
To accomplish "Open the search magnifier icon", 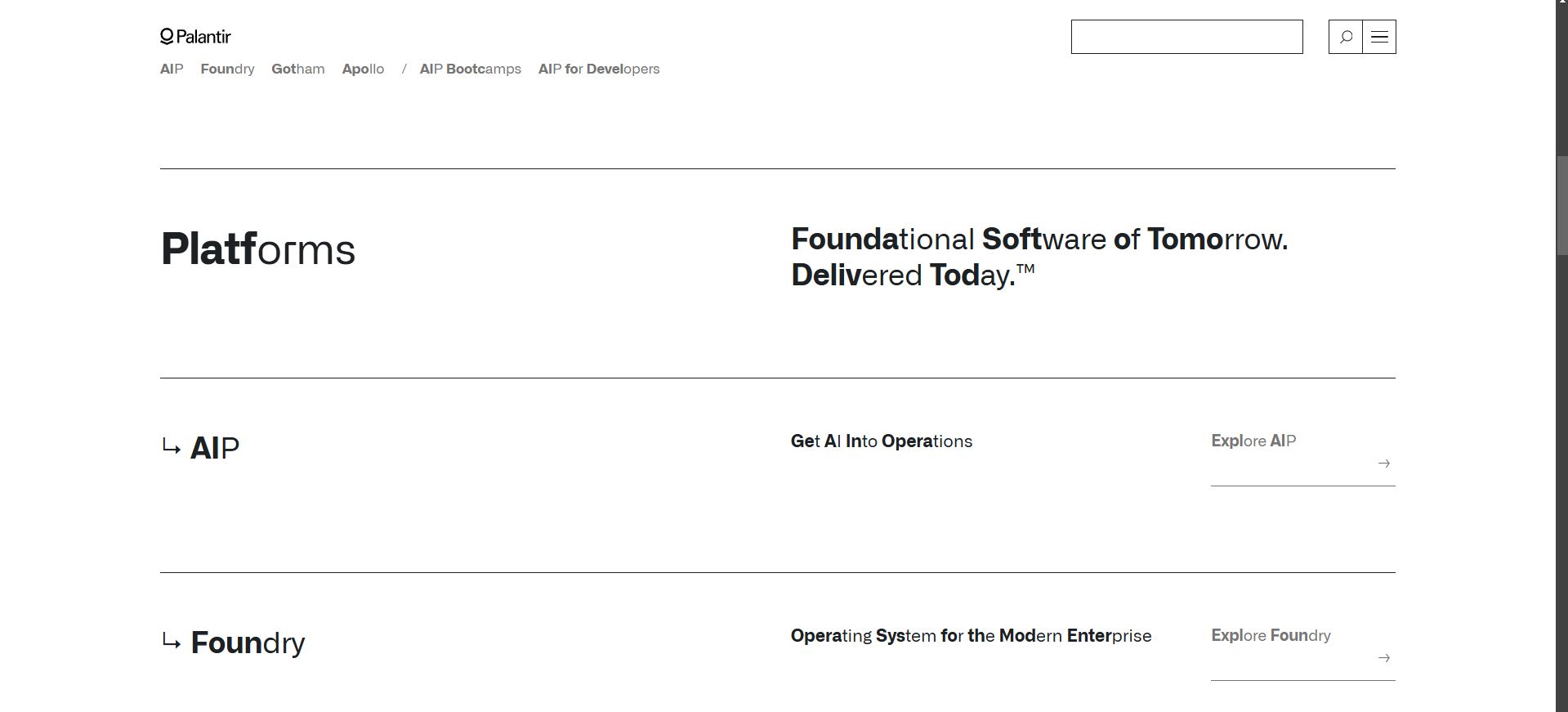I will click(x=1346, y=37).
